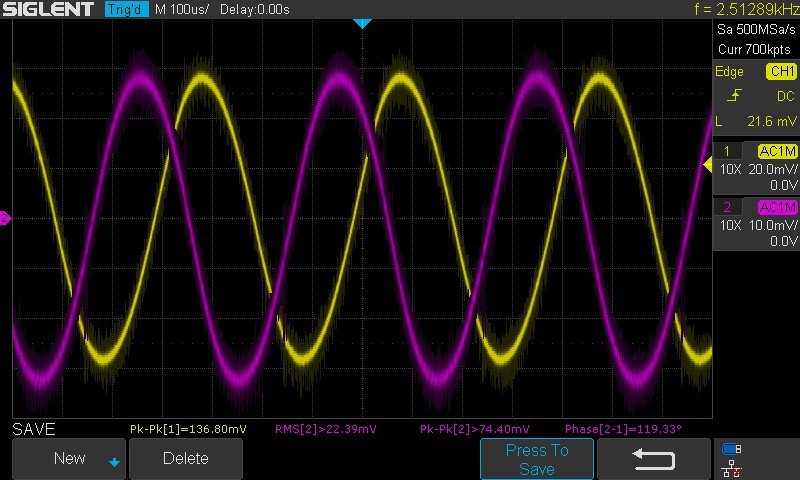The width and height of the screenshot is (800, 480).
Task: Click the Delay:0.00s readout
Action: [255, 10]
